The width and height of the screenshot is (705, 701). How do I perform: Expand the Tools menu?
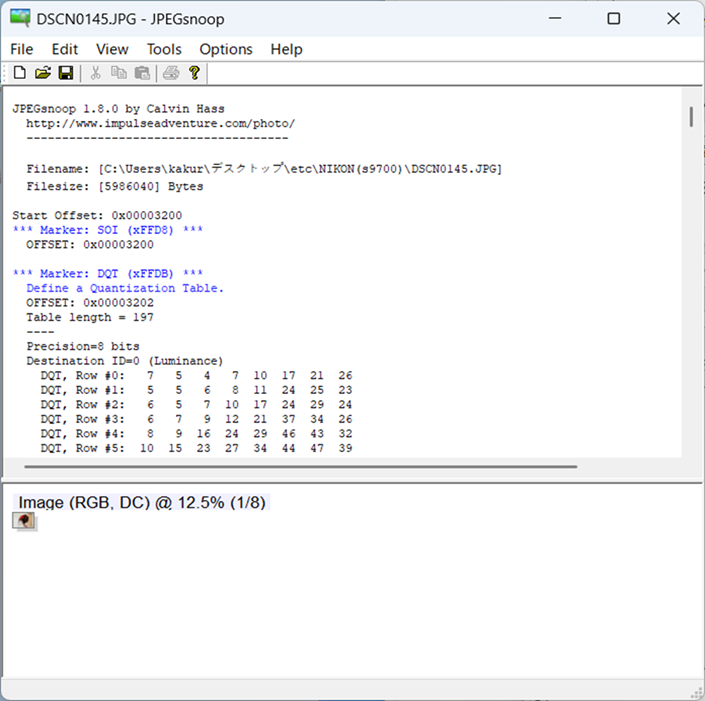coord(164,49)
